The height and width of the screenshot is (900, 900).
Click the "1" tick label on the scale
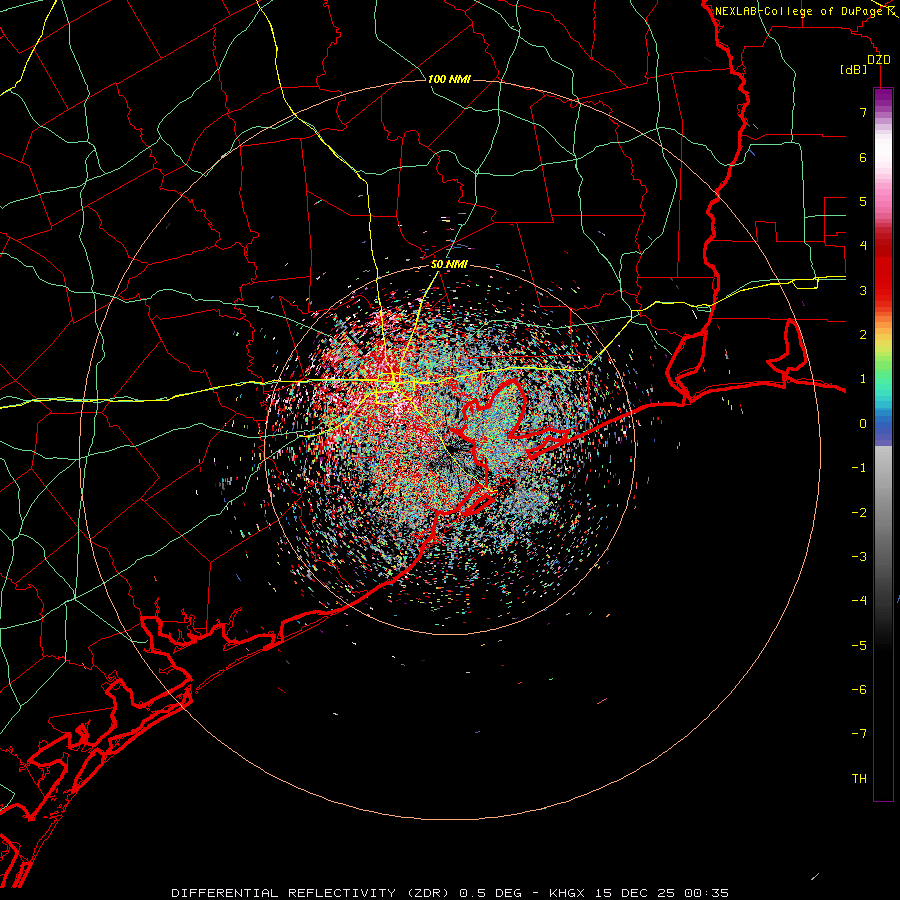tap(863, 379)
